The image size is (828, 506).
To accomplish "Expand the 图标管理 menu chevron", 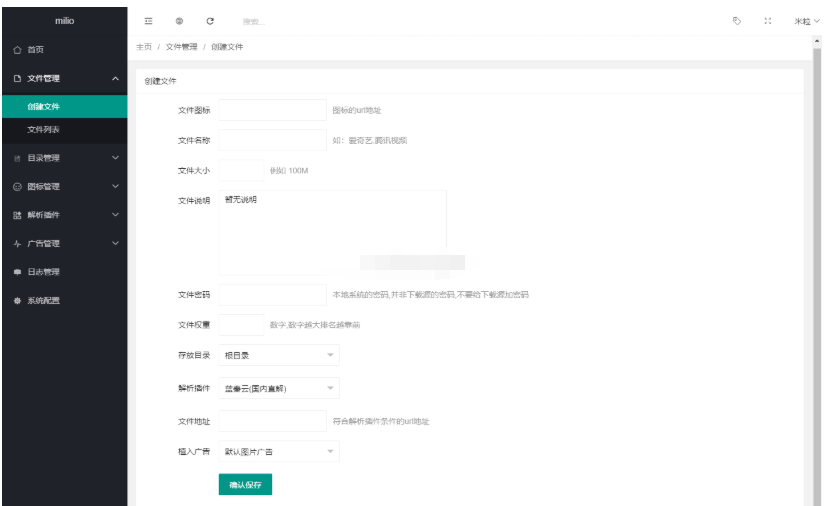I will (x=115, y=186).
